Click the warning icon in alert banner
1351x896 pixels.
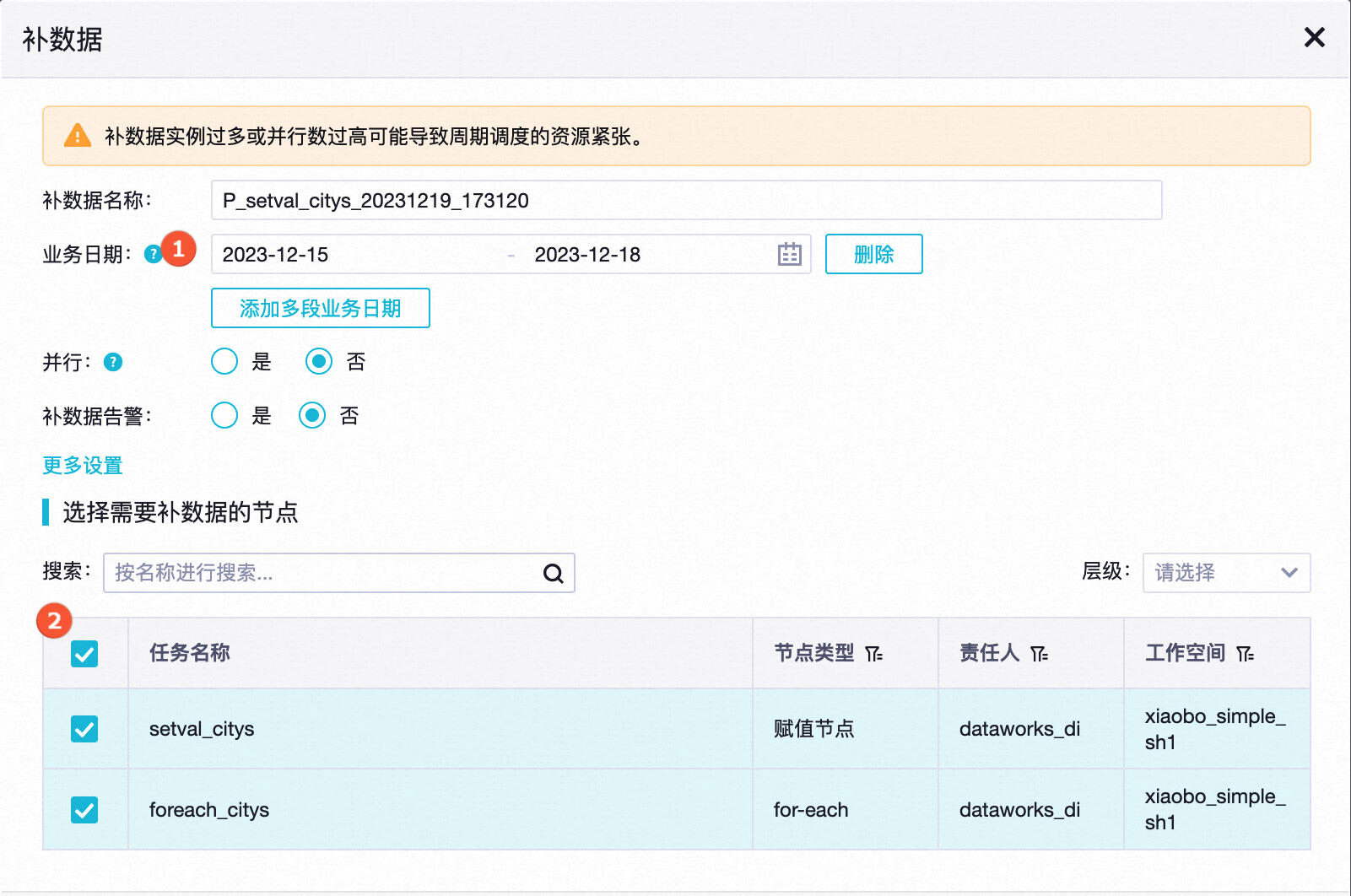pos(78,135)
